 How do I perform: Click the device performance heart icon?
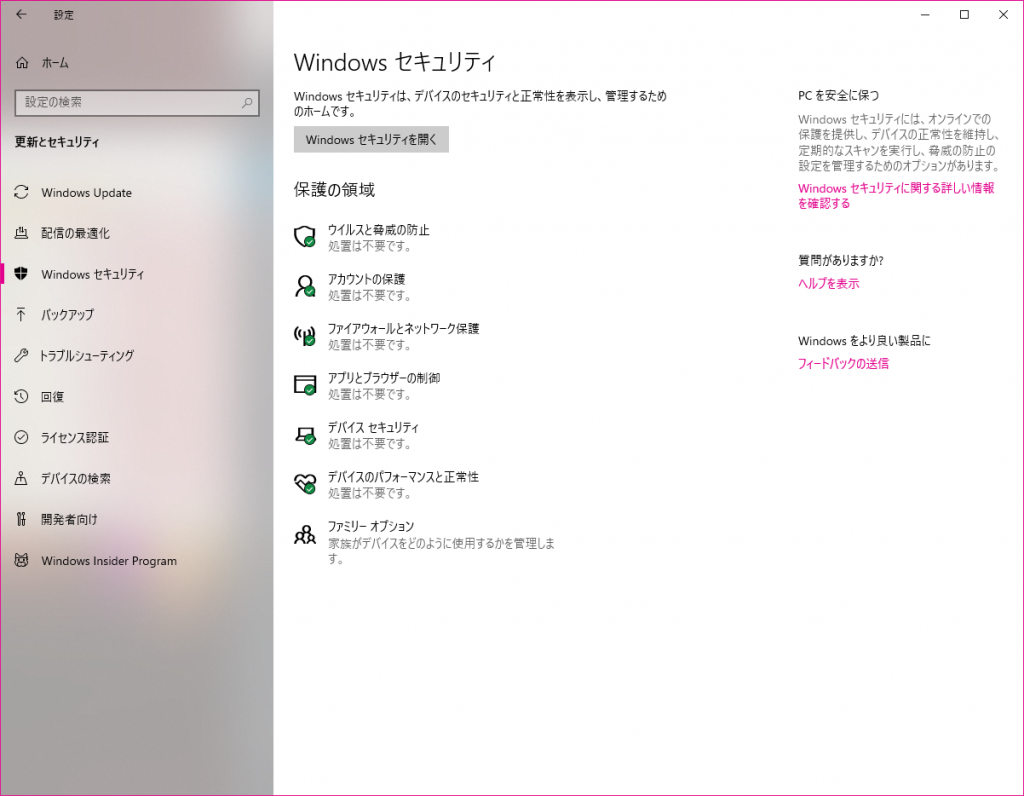click(304, 484)
